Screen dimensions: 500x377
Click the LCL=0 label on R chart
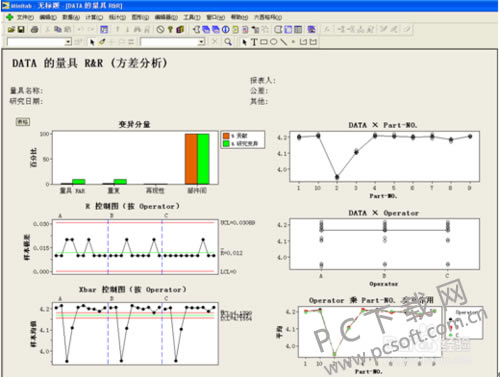click(x=228, y=272)
